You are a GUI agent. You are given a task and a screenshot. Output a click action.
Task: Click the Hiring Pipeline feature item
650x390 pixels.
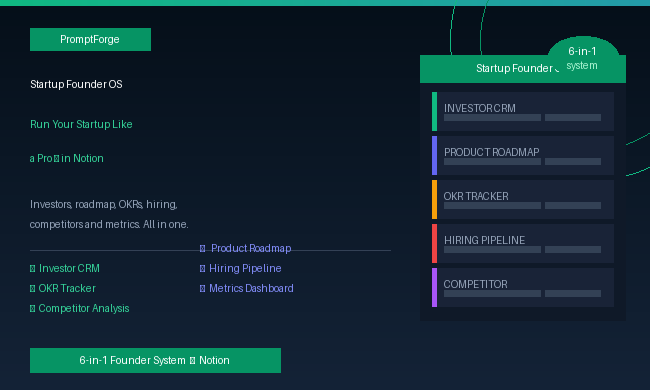pyautogui.click(x=240, y=268)
